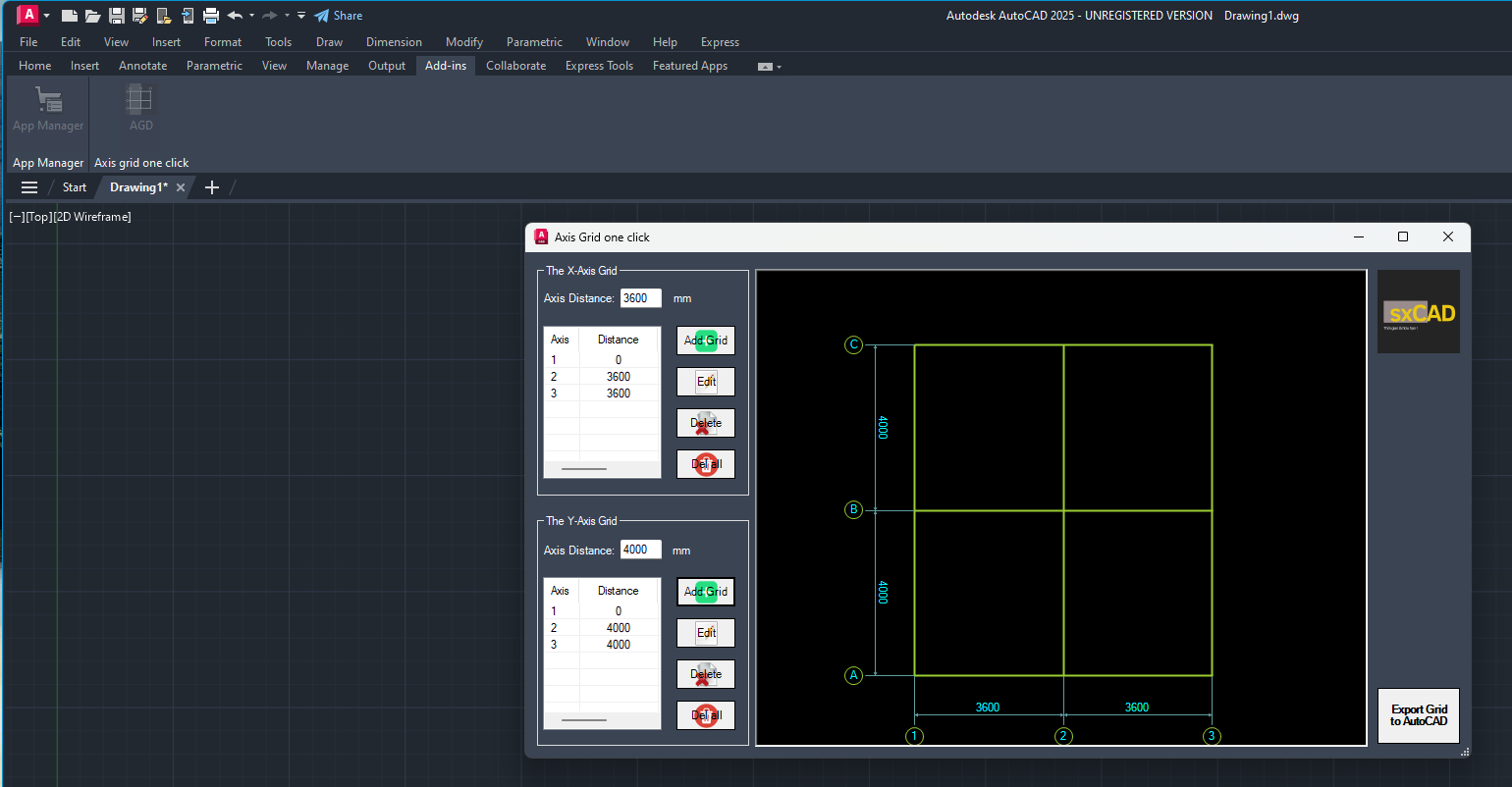Viewport: 1512px width, 787px height.
Task: Click grid bubble B in the preview
Action: pyautogui.click(x=853, y=509)
